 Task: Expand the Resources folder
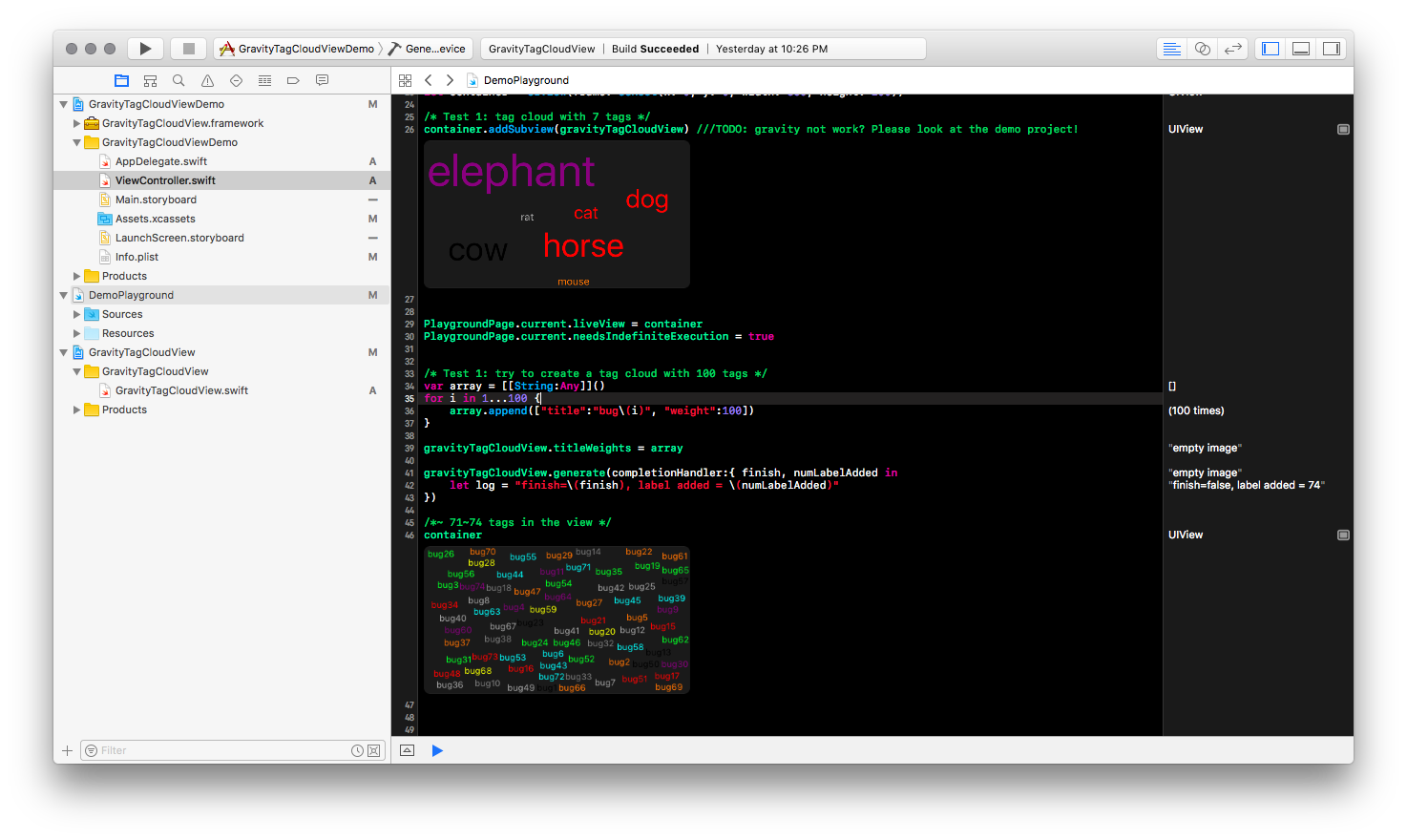coord(77,333)
